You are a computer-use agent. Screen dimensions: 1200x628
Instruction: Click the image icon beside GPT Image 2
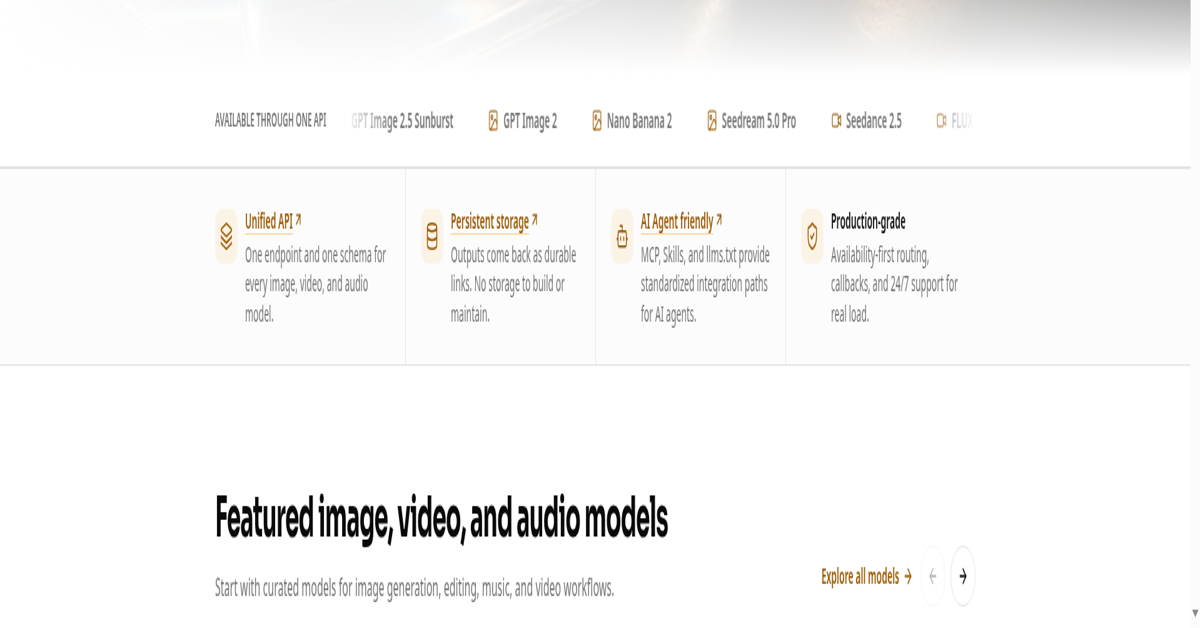pos(493,121)
